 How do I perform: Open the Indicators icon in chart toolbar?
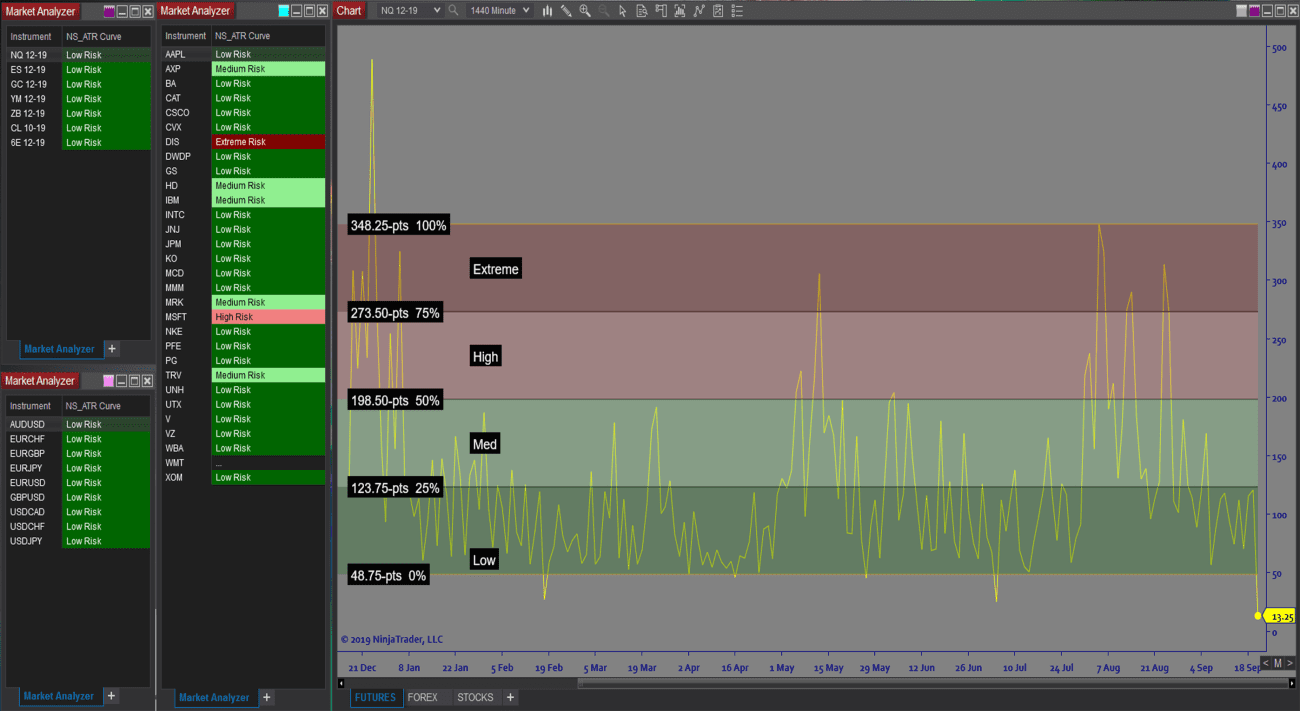[x=699, y=11]
